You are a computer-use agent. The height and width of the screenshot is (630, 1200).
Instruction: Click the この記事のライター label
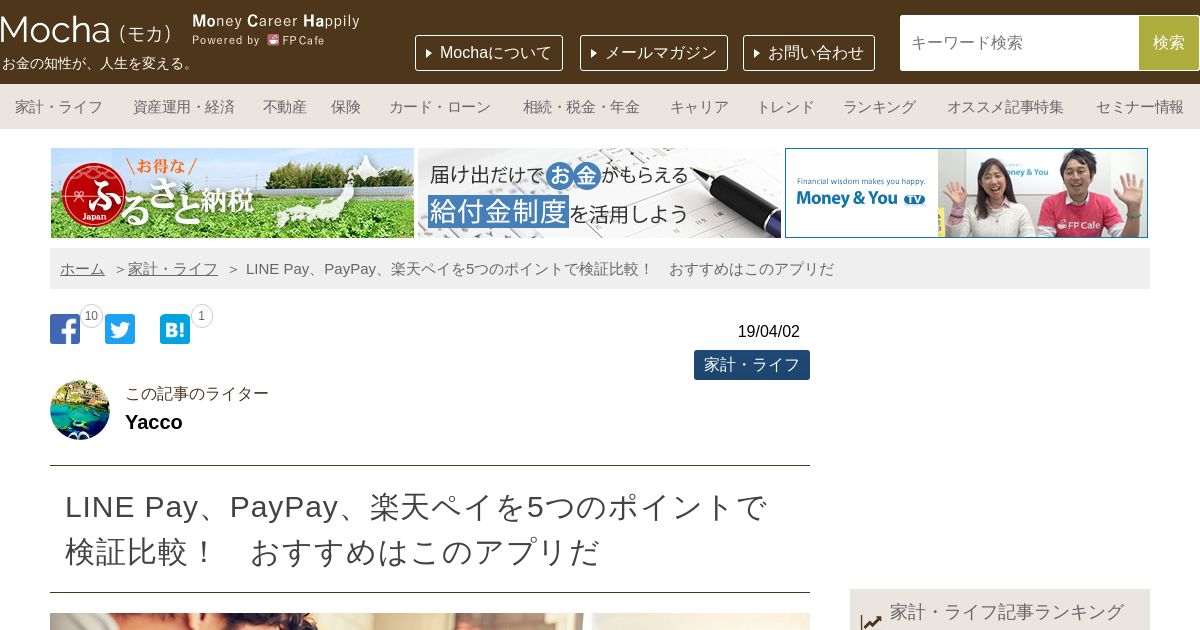pos(197,394)
